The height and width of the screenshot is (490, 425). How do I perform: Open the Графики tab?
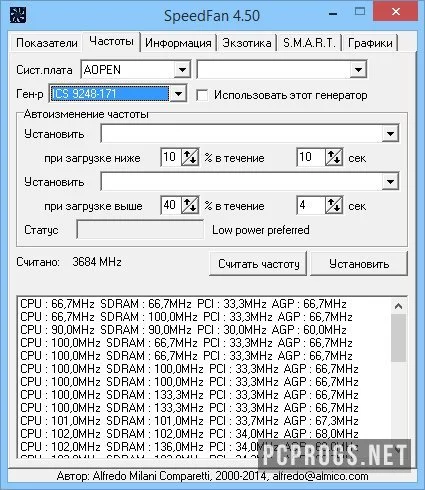370,43
